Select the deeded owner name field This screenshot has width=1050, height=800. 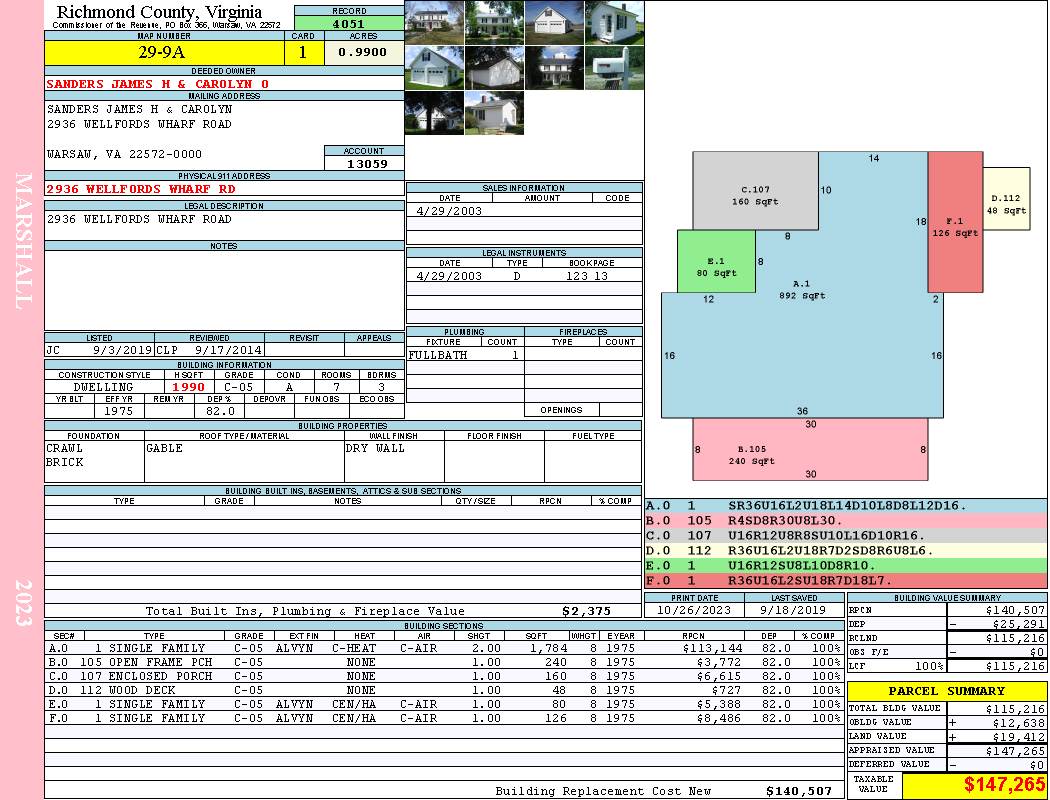(x=224, y=84)
